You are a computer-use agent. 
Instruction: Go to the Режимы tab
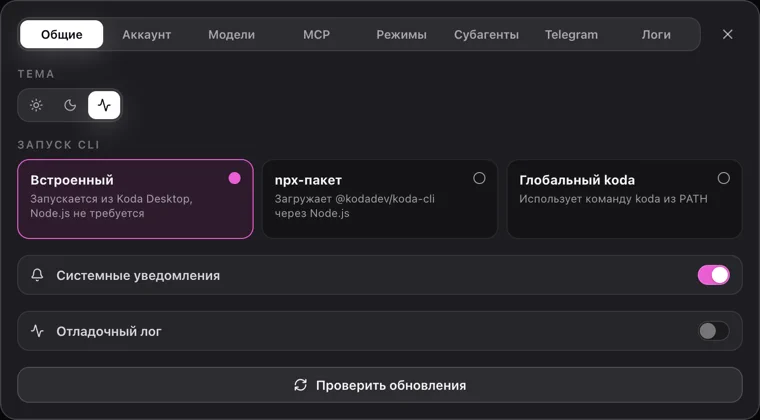(x=401, y=34)
